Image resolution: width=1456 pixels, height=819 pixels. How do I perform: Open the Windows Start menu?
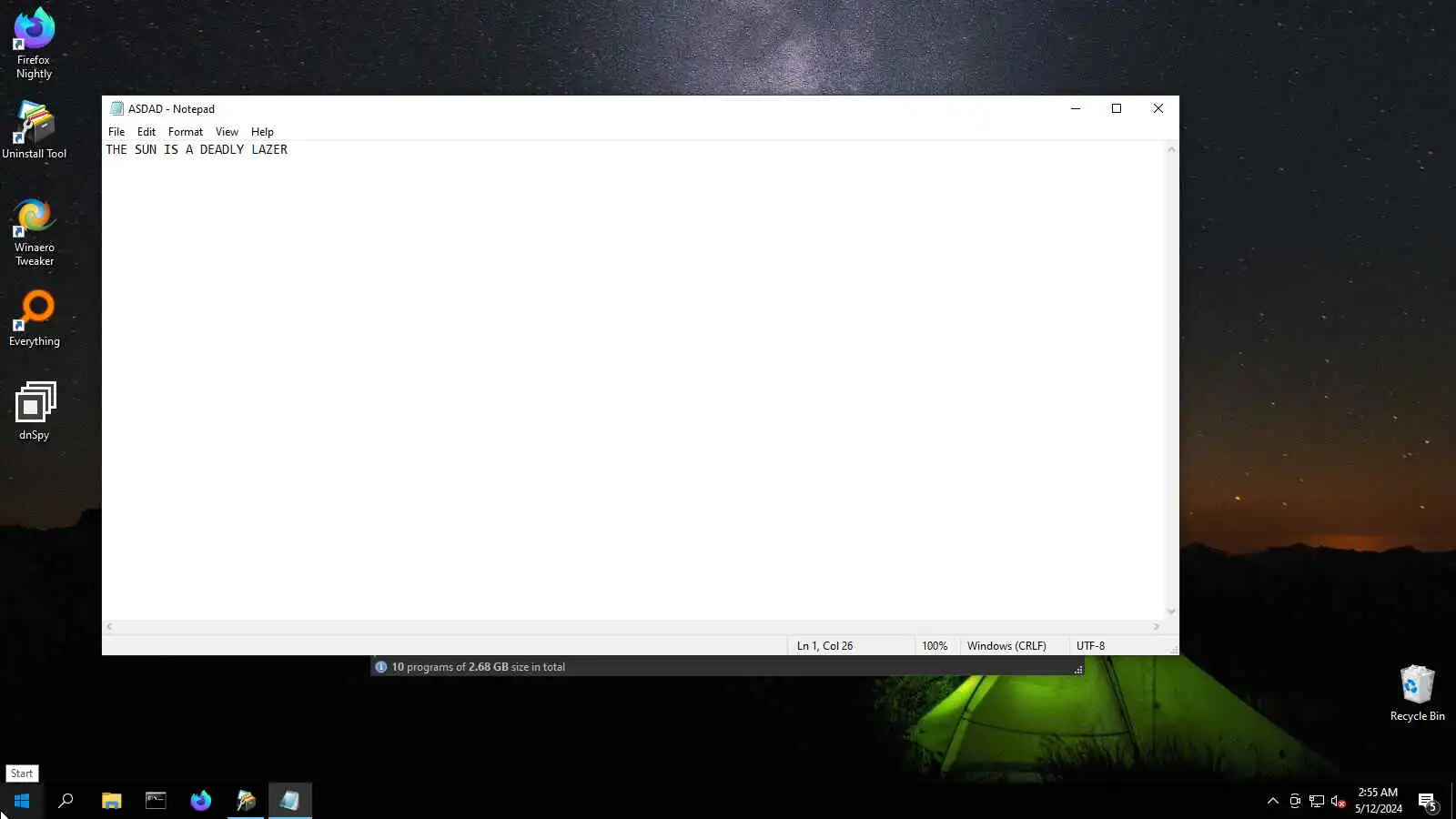coord(22,801)
